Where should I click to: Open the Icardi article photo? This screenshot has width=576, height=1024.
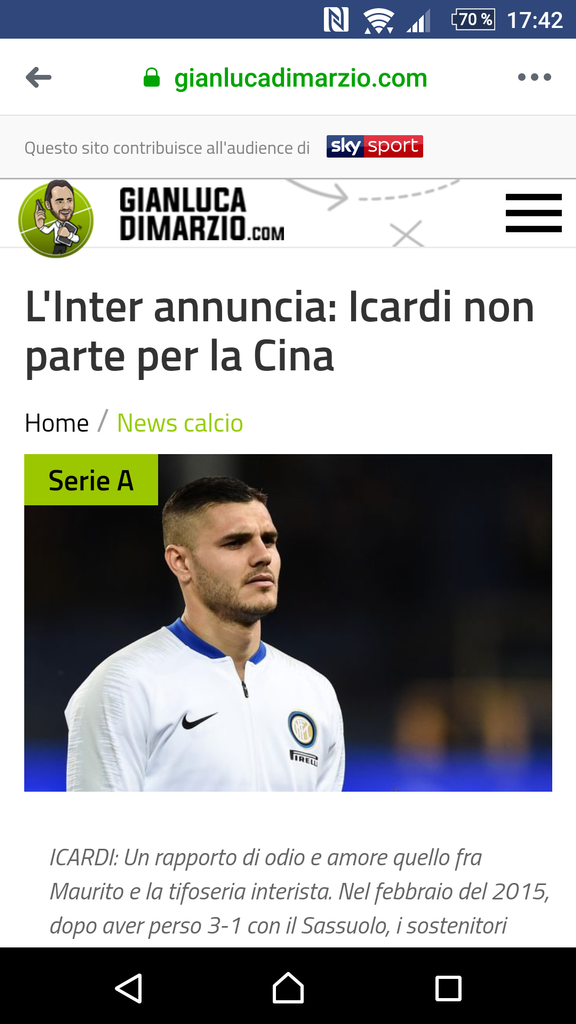[288, 623]
